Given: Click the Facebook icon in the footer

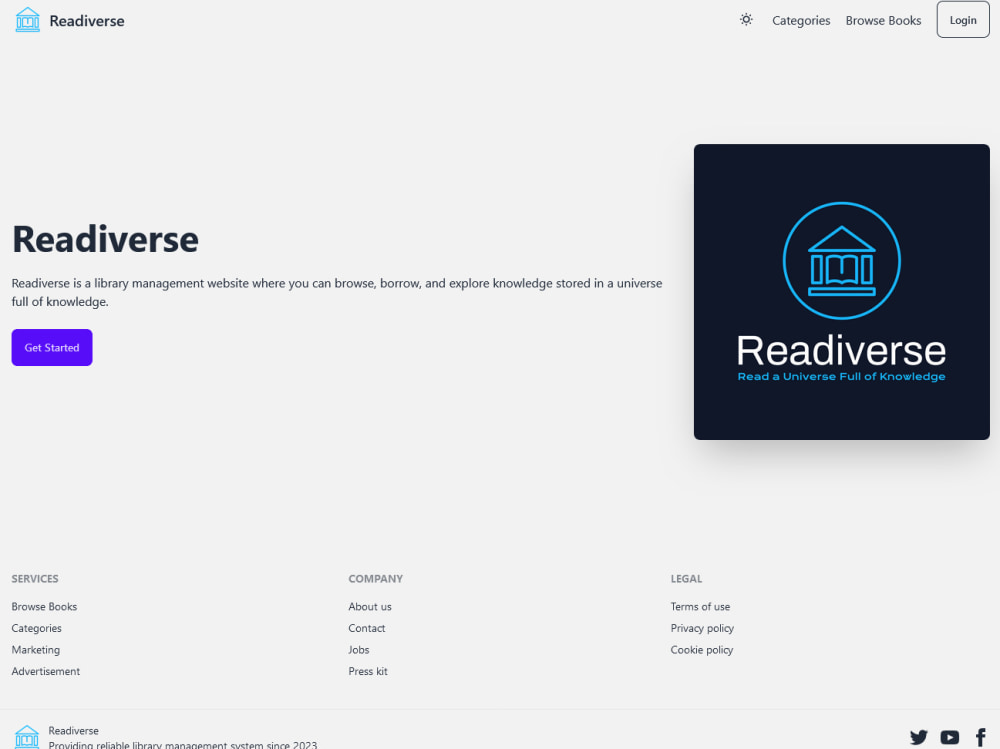Looking at the screenshot, I should tap(981, 736).
